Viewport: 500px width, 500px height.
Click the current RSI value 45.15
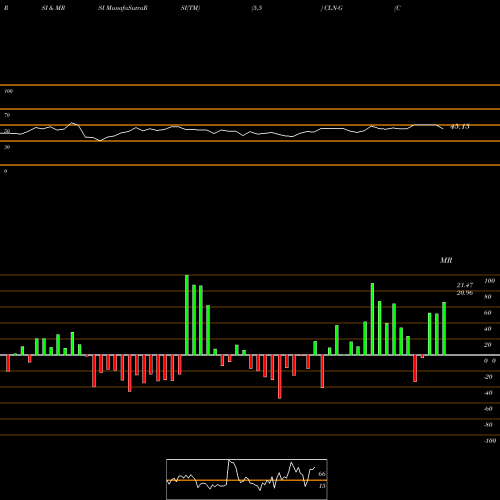pyautogui.click(x=460, y=127)
